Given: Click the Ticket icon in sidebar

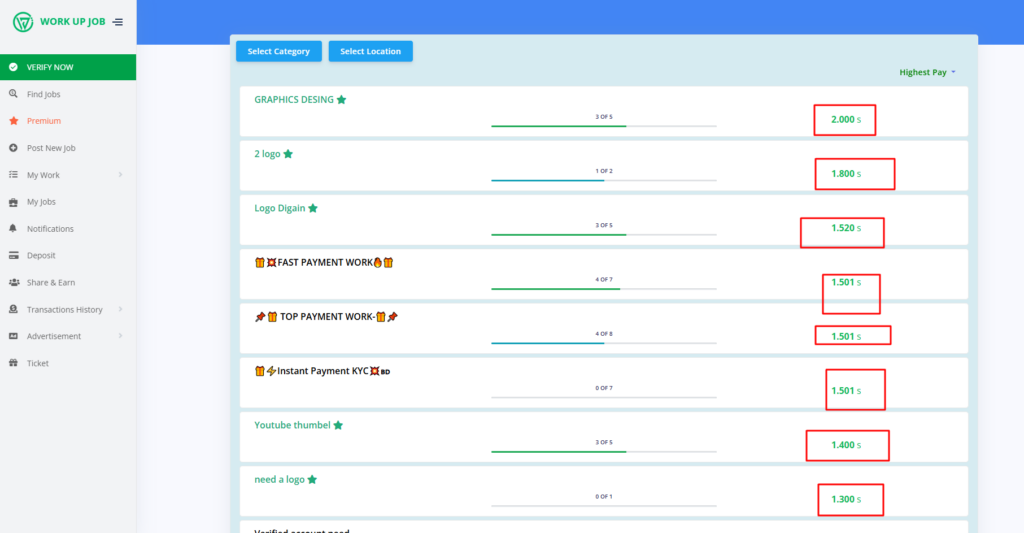Looking at the screenshot, I should coord(13,363).
